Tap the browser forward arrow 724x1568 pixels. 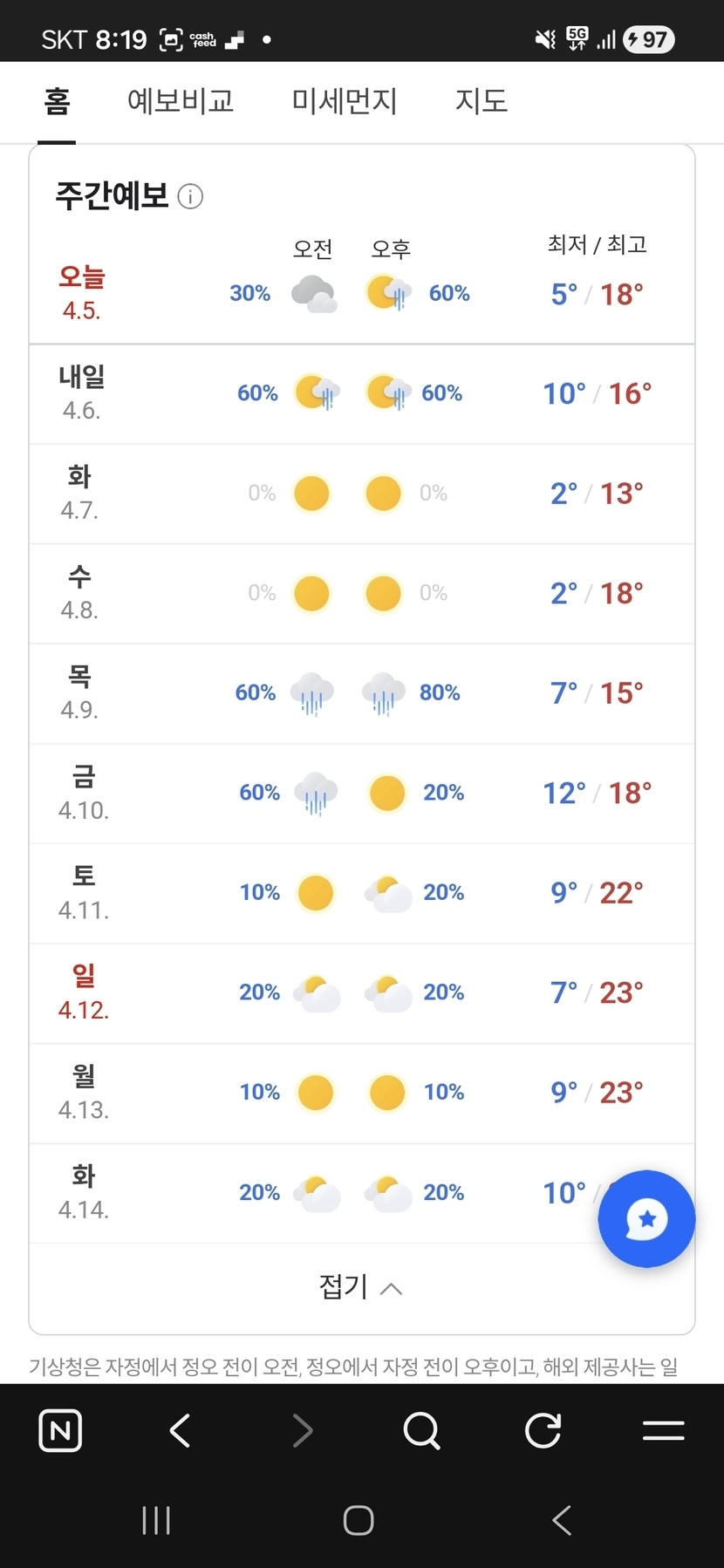click(302, 1430)
